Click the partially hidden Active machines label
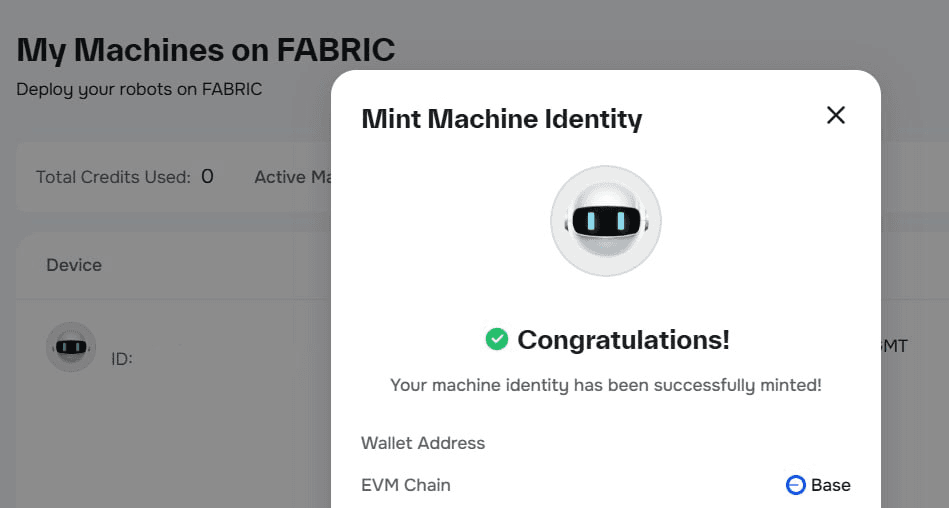Image resolution: width=949 pixels, height=508 pixels. (292, 177)
